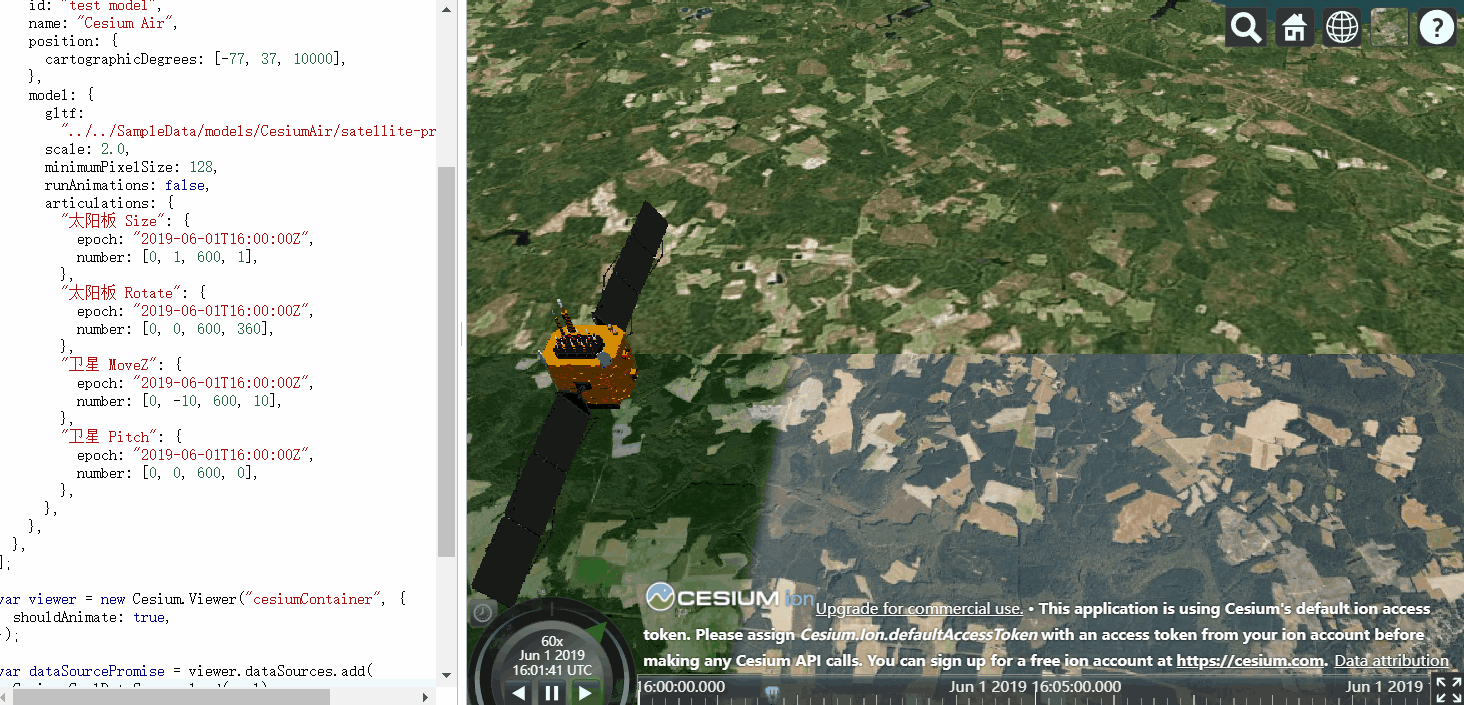The height and width of the screenshot is (705, 1464).
Task: Click the clock icon beside animation dial
Action: 482,612
